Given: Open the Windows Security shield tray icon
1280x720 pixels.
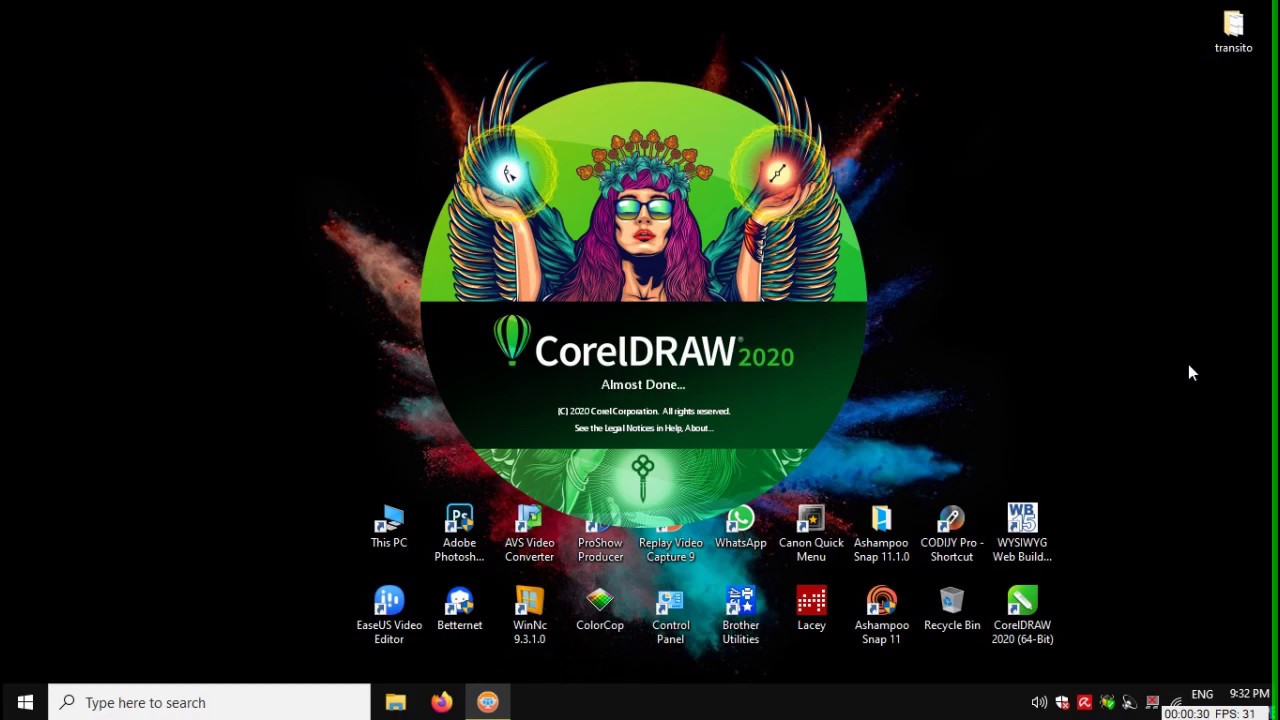Looking at the screenshot, I should coord(1062,702).
